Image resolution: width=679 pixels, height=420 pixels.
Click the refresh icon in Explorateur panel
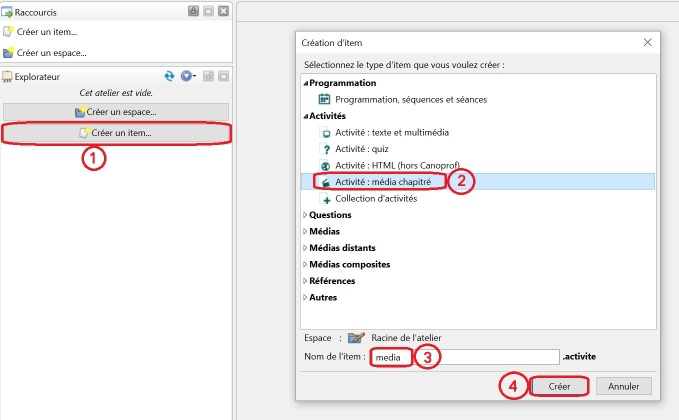click(170, 76)
